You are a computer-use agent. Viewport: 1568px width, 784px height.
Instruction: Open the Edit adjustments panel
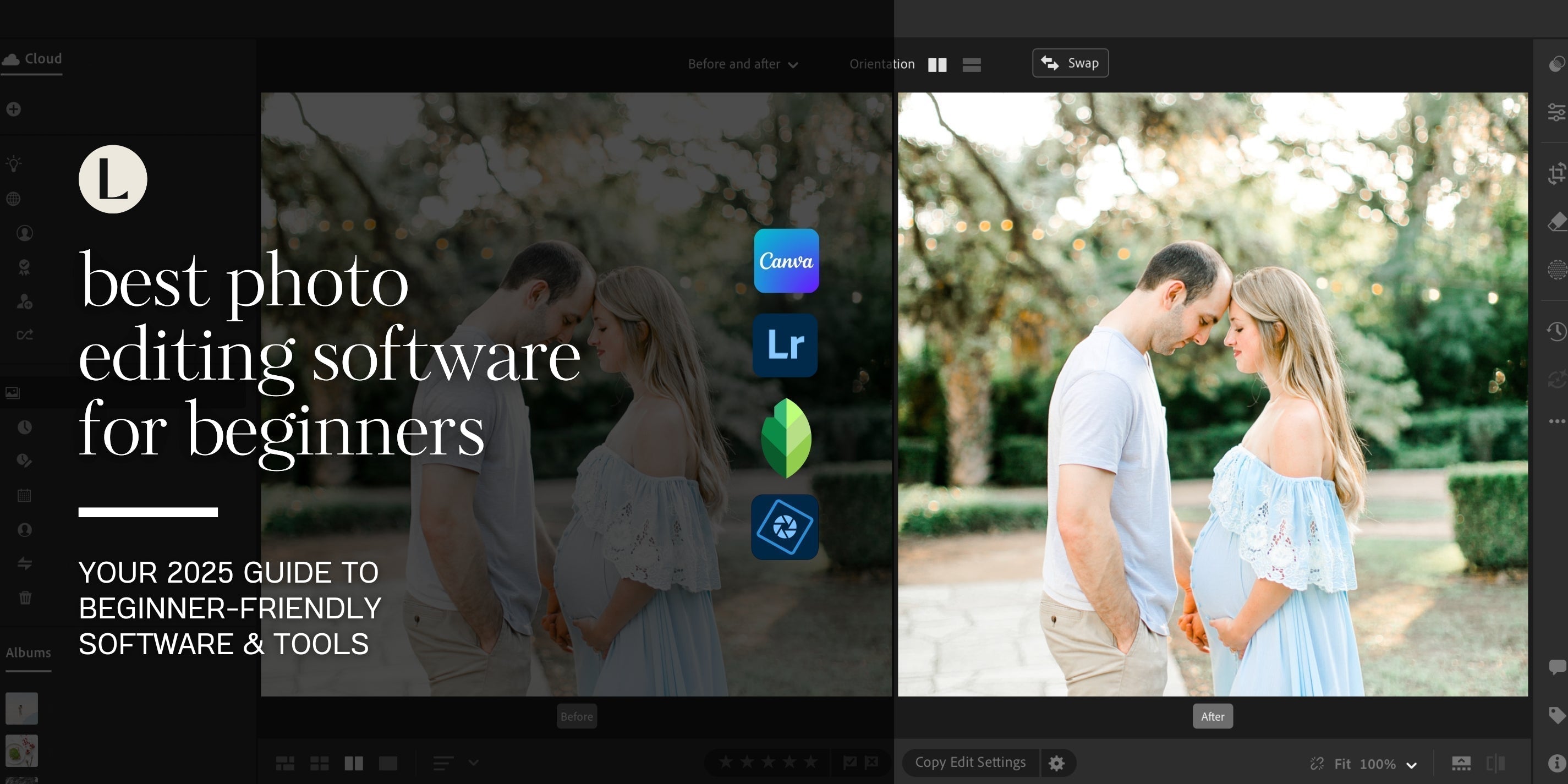click(1556, 112)
